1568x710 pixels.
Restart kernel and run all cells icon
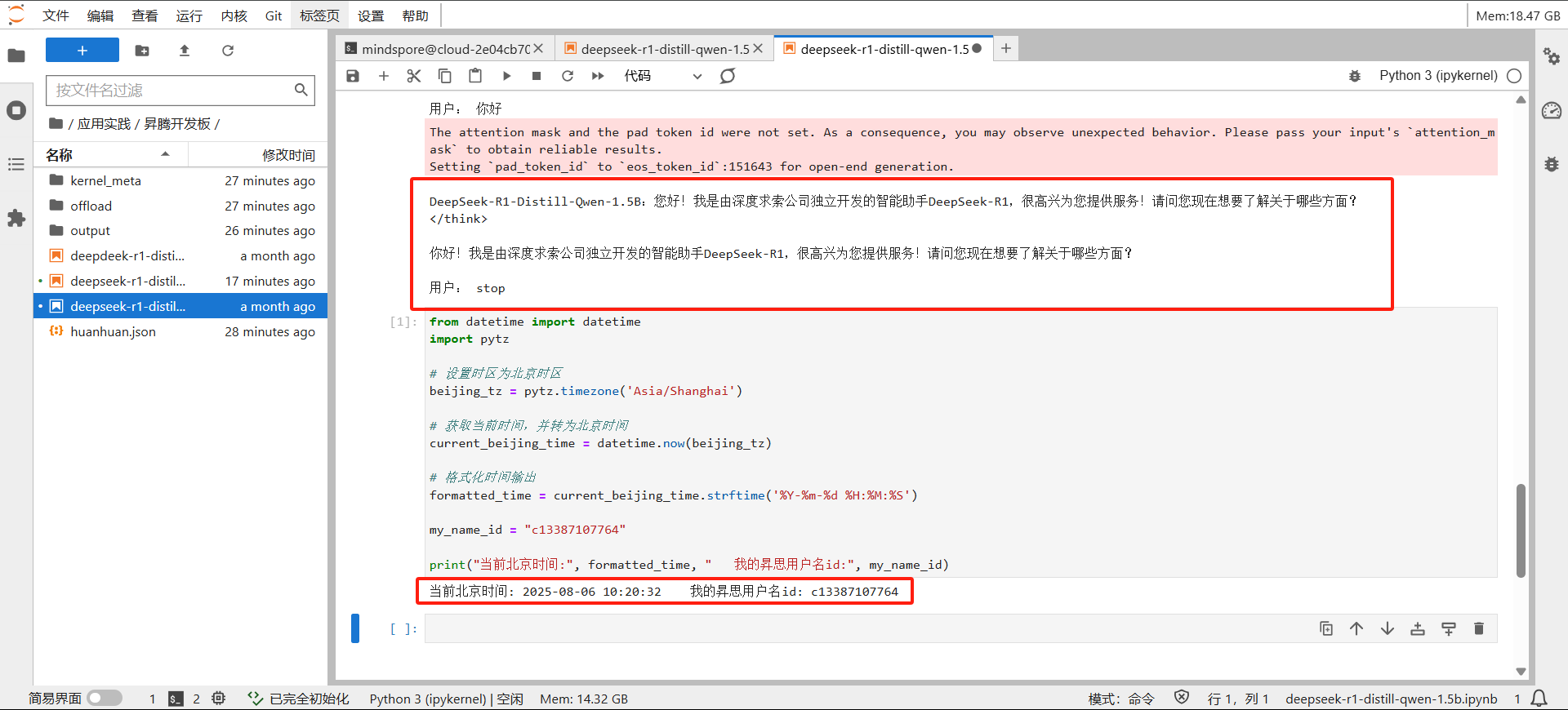click(598, 76)
